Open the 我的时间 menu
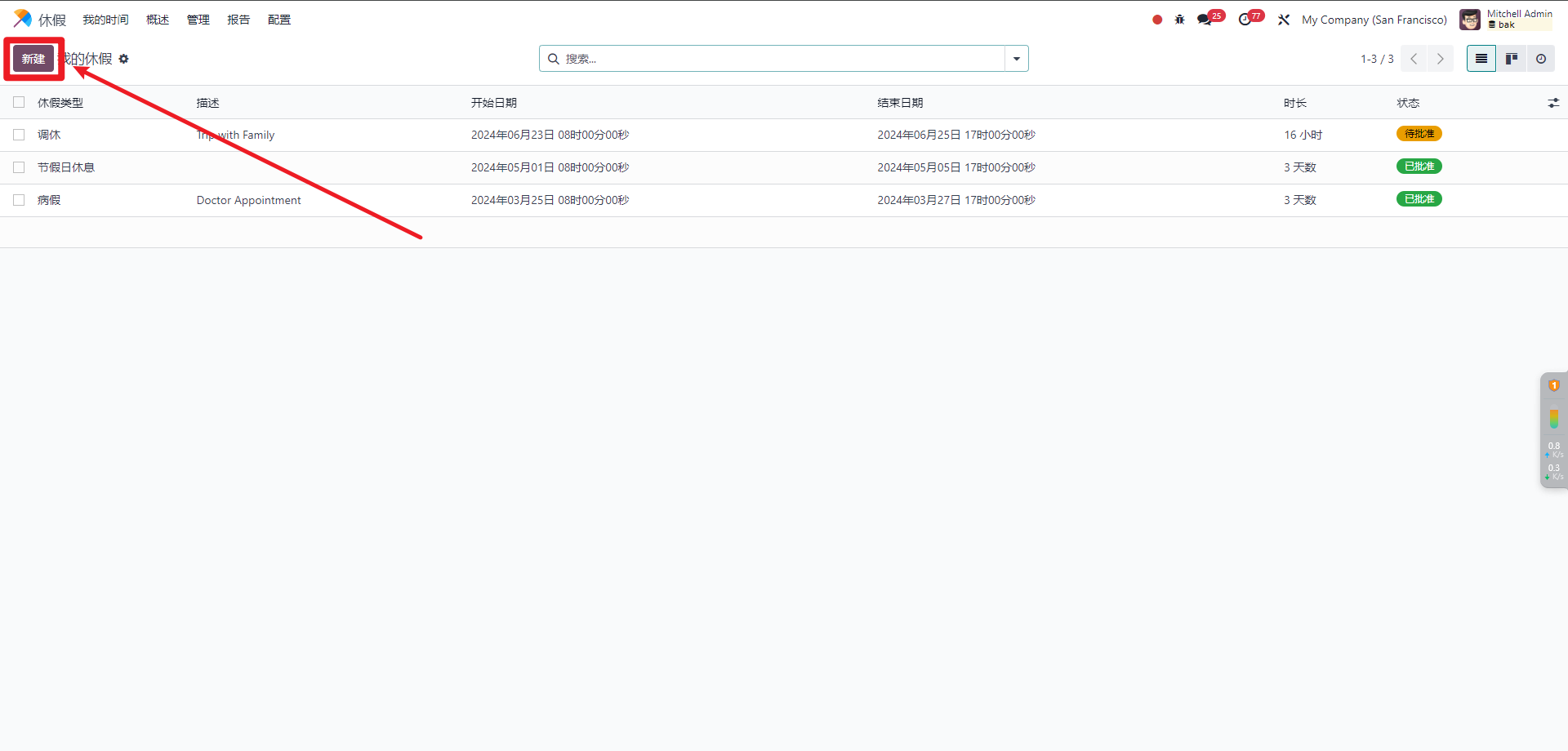This screenshot has height=751, width=1568. point(105,20)
